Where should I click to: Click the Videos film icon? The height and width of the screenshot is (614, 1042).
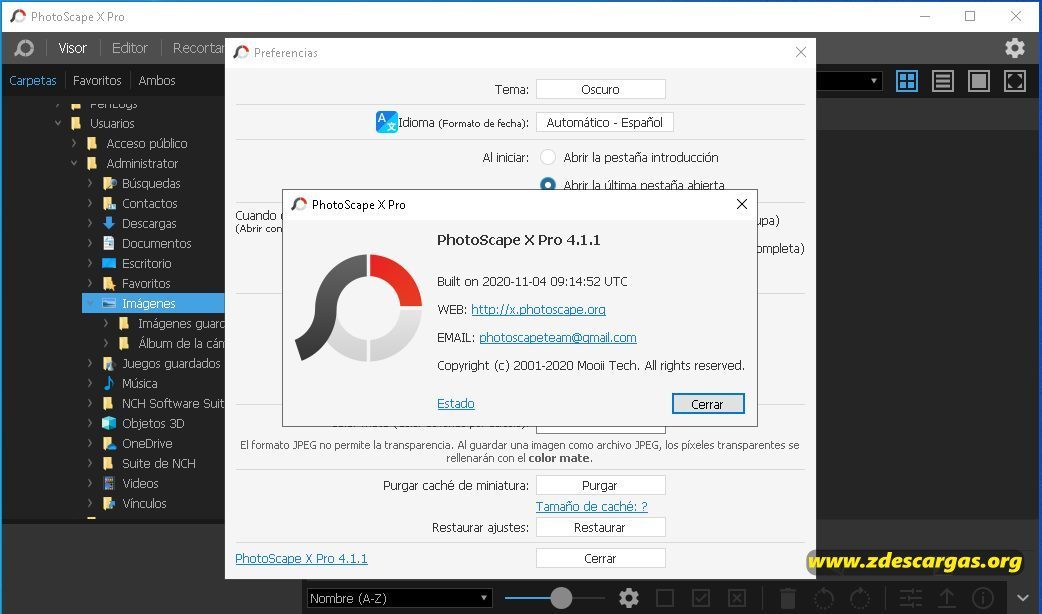click(x=109, y=483)
